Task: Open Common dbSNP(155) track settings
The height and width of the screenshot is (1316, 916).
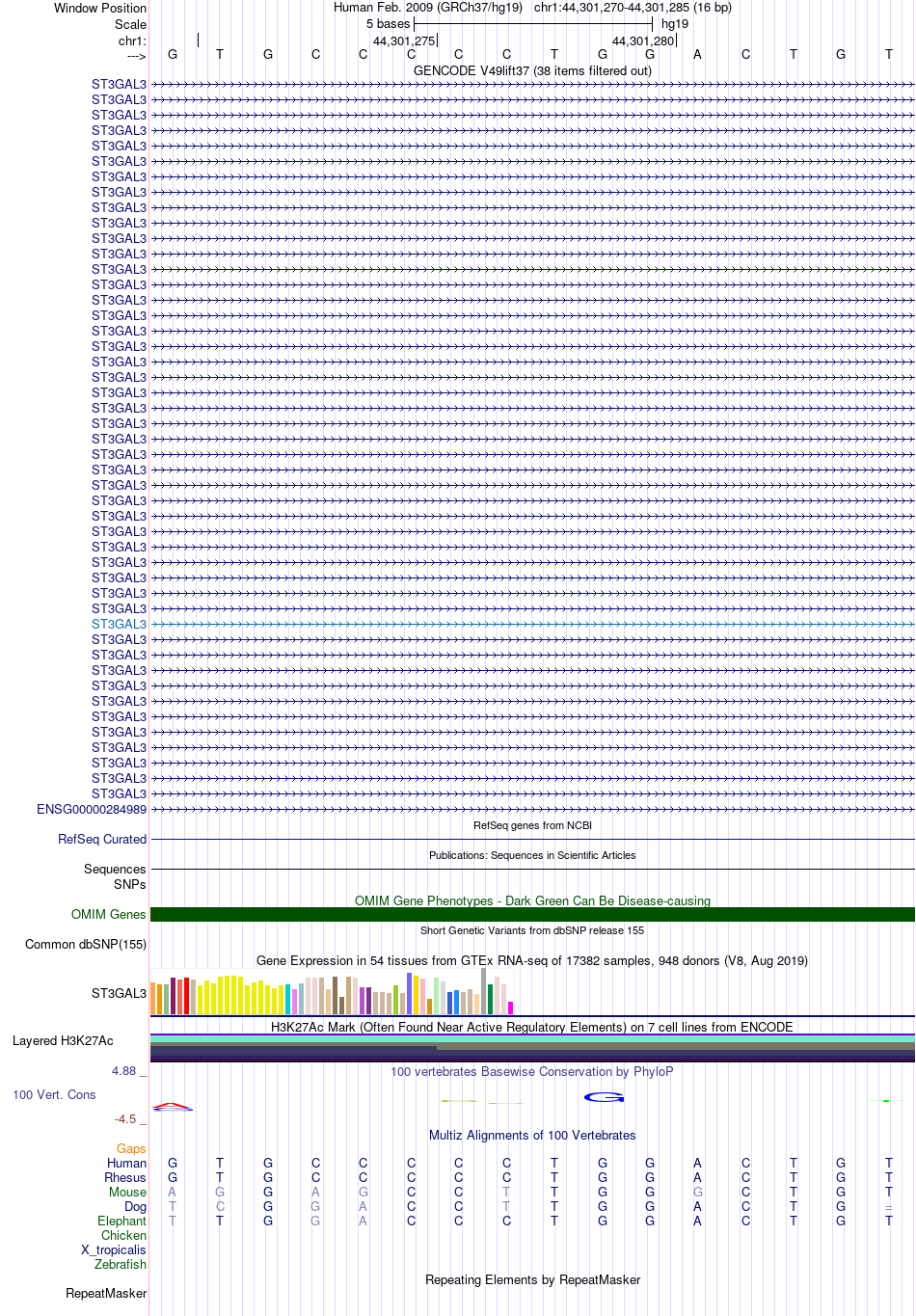Action: point(86,944)
